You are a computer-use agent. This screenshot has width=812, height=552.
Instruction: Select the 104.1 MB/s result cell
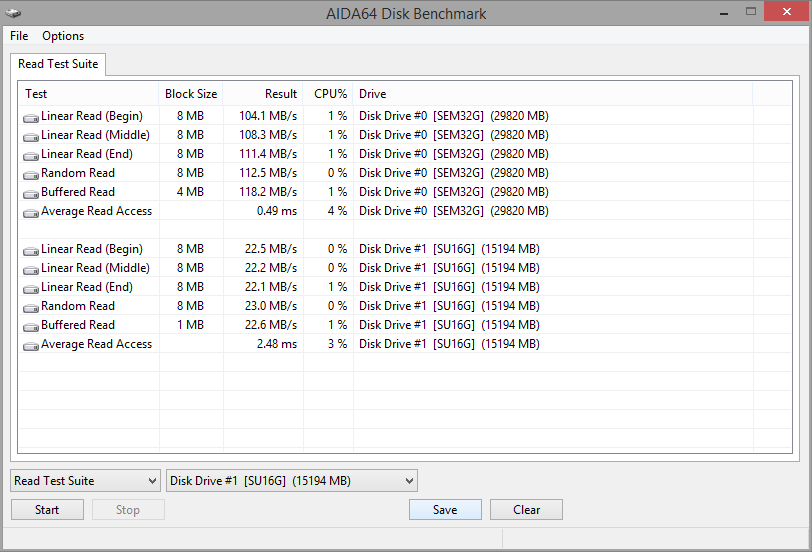pyautogui.click(x=268, y=116)
